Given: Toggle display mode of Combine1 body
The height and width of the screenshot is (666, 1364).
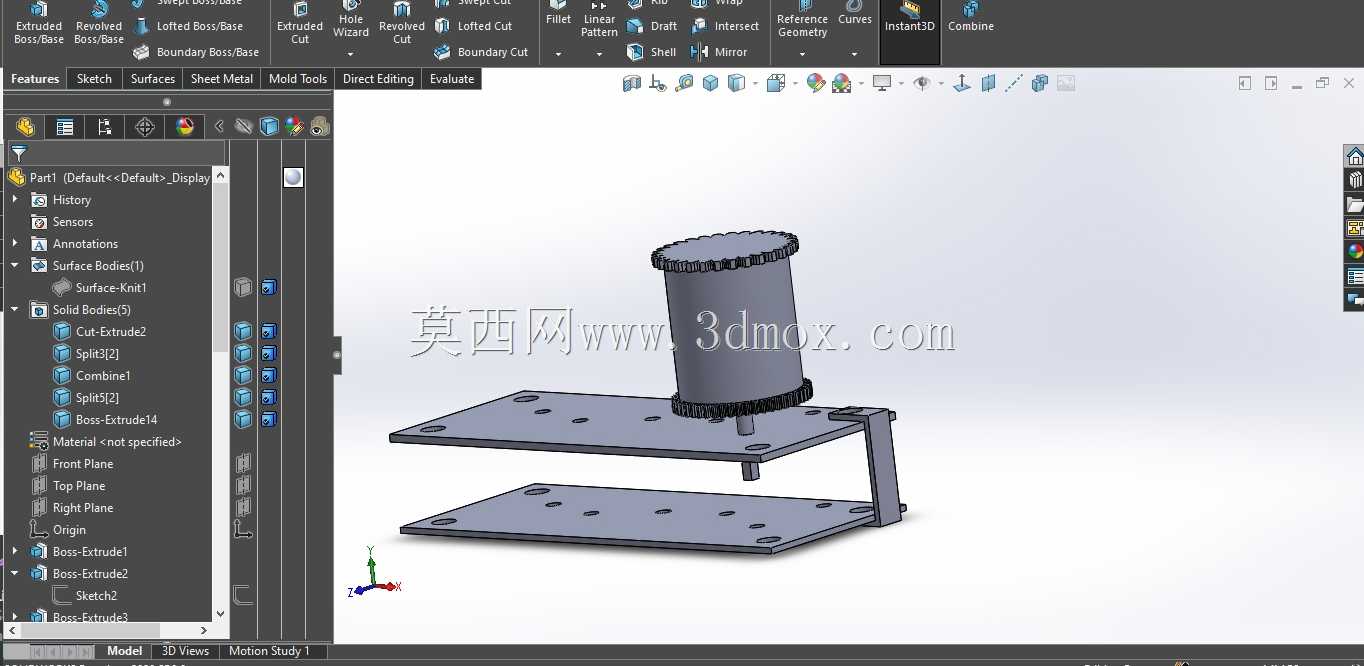Looking at the screenshot, I should coord(269,376).
